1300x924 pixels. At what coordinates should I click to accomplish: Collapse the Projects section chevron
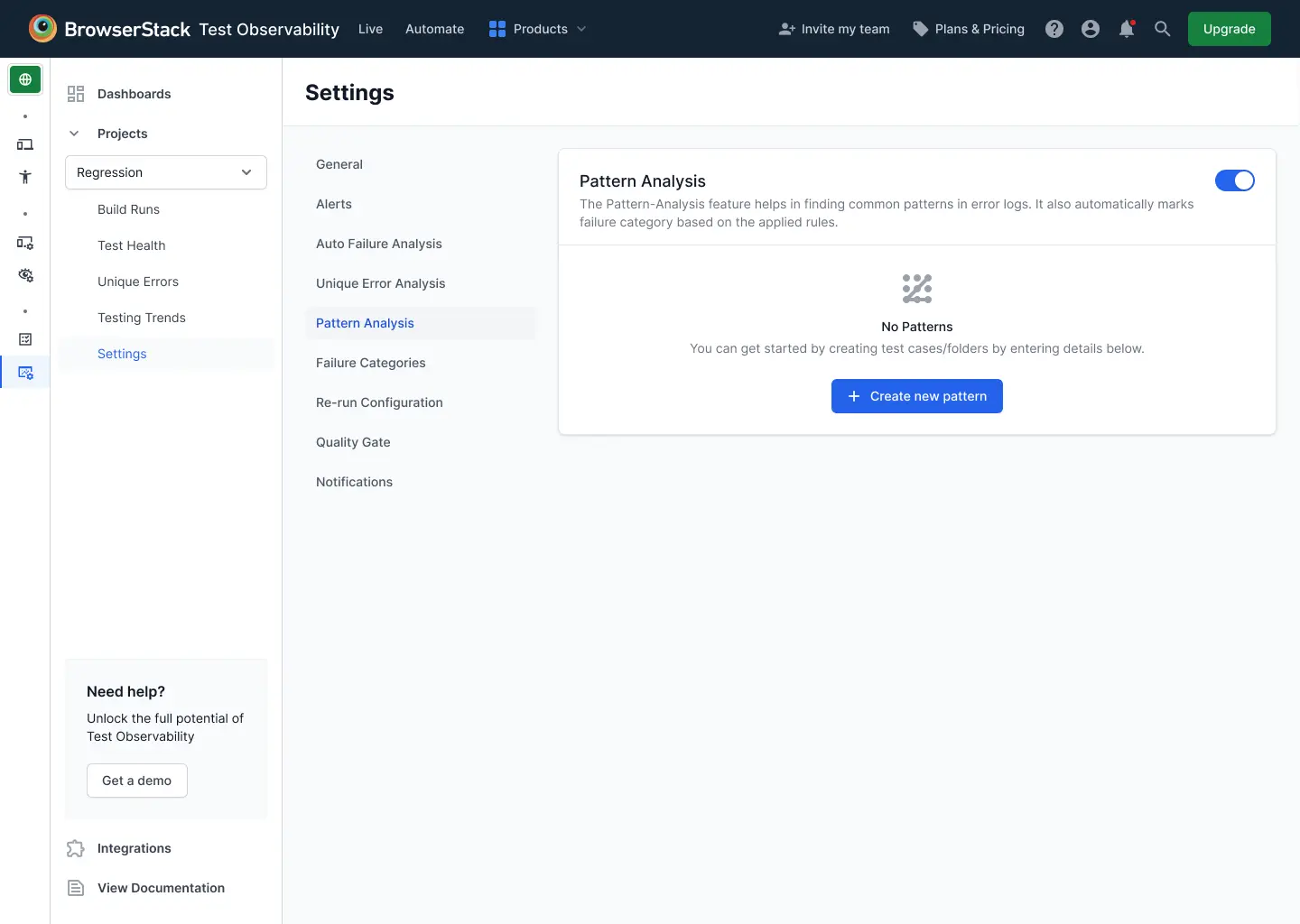pos(74,134)
